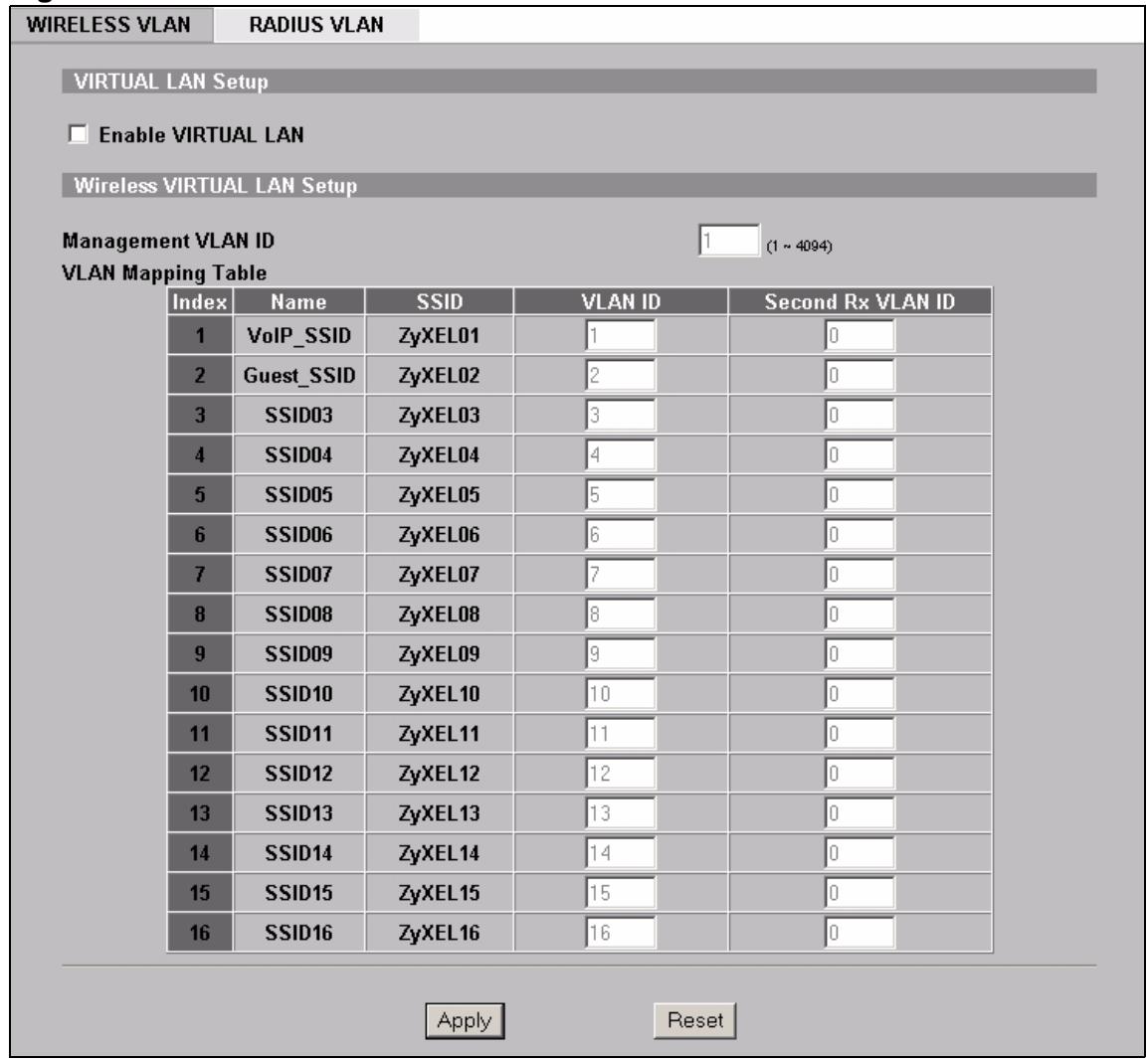Click the Second Rx VLAN ID header
Viewport: 1148px width, 1061px height.
861,301
